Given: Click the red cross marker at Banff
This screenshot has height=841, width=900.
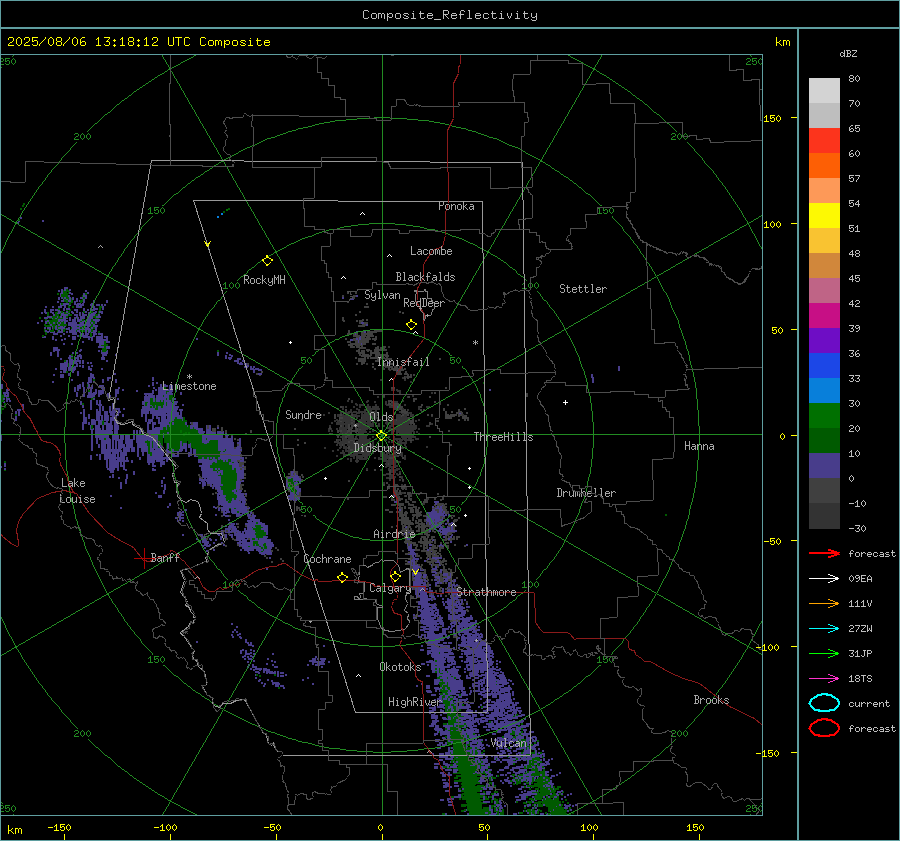Looking at the screenshot, I should point(143,558).
